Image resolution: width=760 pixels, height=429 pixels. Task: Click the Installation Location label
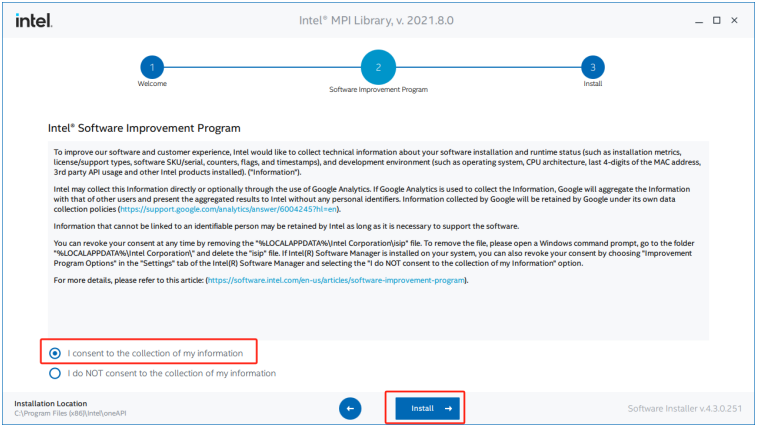pos(51,403)
